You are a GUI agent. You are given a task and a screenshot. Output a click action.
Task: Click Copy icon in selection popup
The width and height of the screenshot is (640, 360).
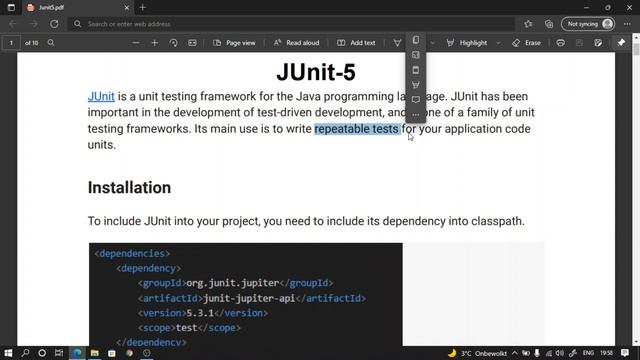(x=416, y=40)
